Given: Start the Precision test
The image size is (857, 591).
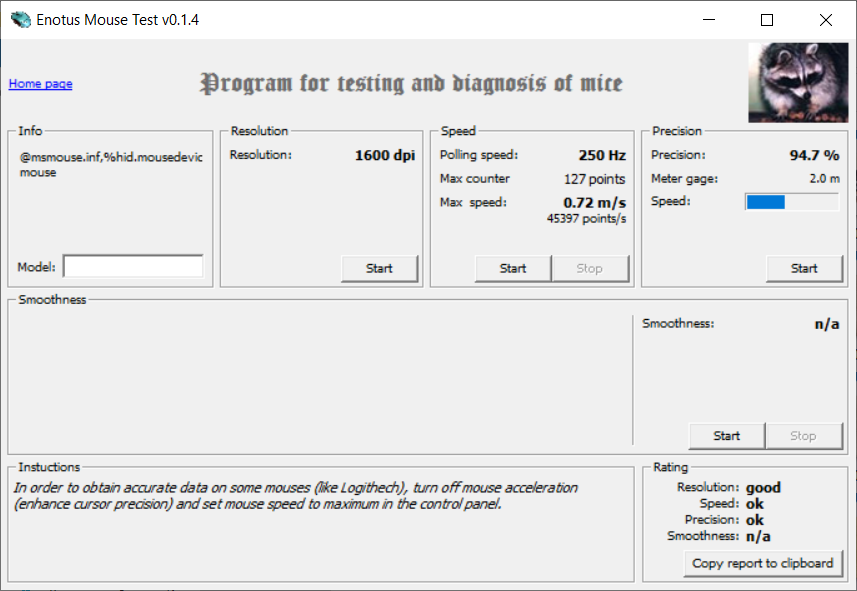Looking at the screenshot, I should 804,268.
